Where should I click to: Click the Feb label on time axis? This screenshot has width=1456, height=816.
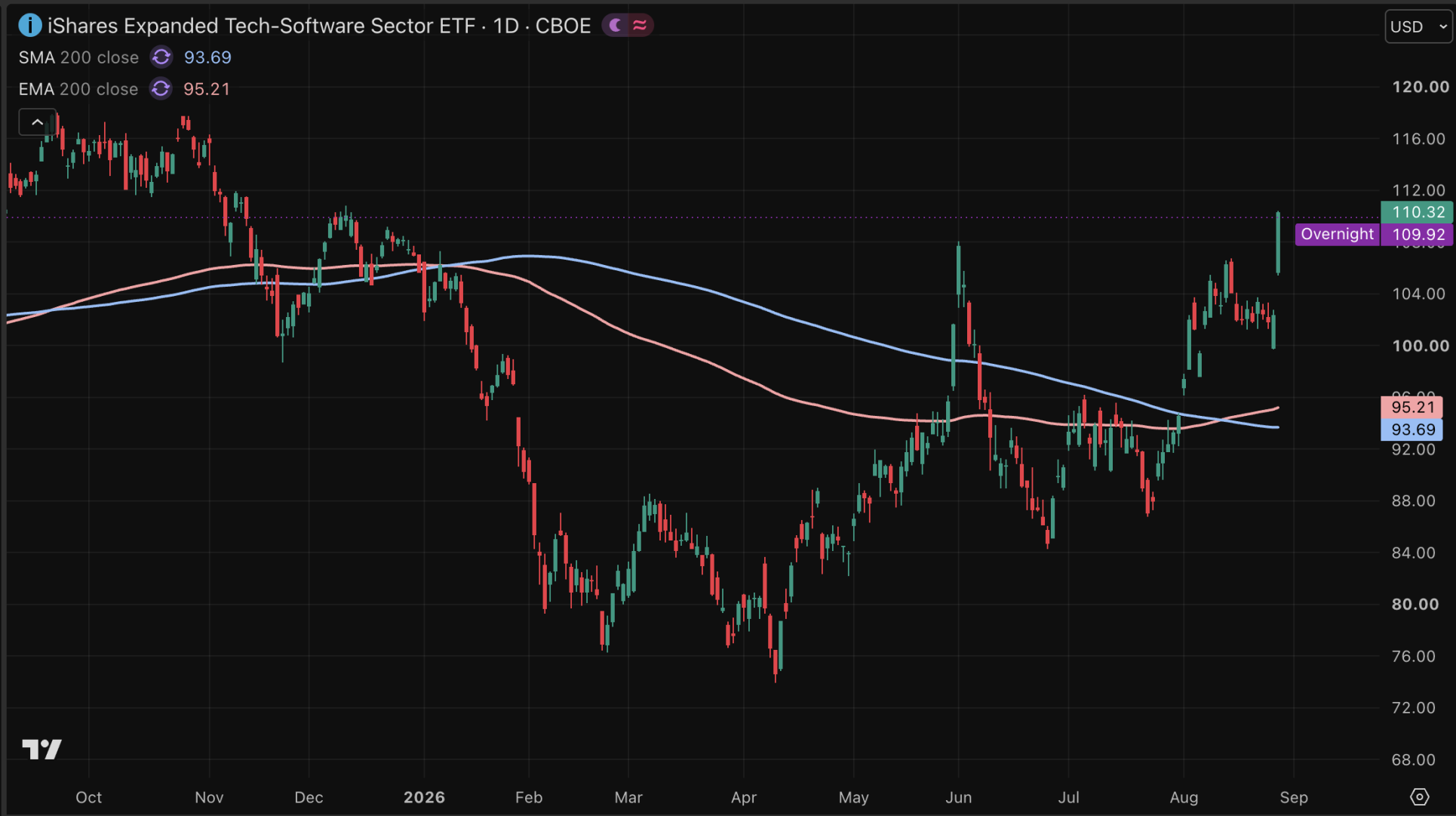529,797
